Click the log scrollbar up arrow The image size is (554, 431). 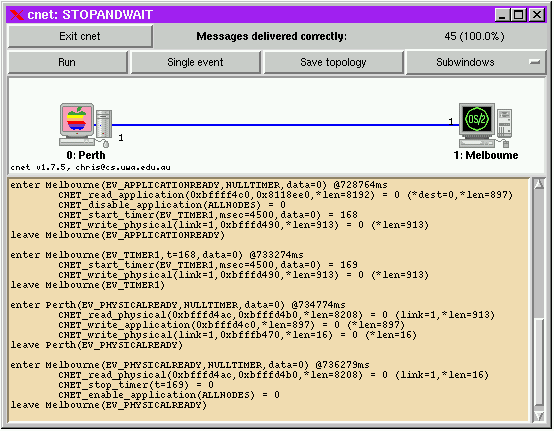click(x=539, y=184)
